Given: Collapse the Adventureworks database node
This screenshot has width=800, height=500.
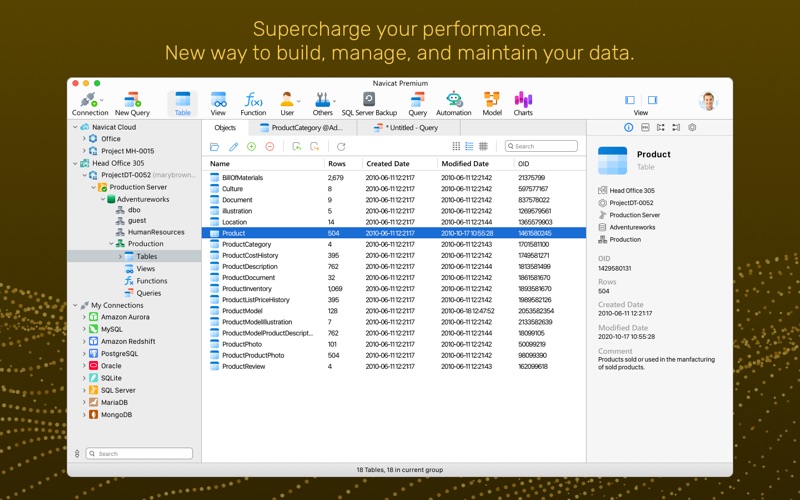Looking at the screenshot, I should (103, 199).
